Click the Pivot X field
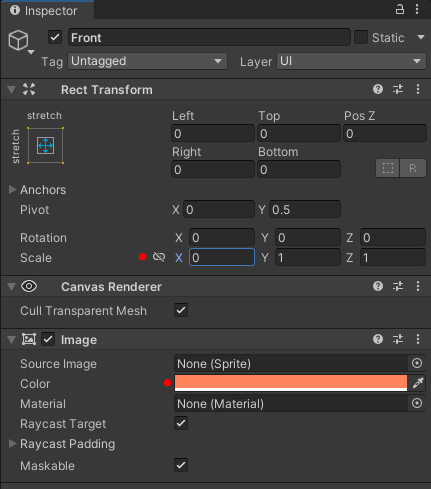The width and height of the screenshot is (431, 489). [219, 209]
